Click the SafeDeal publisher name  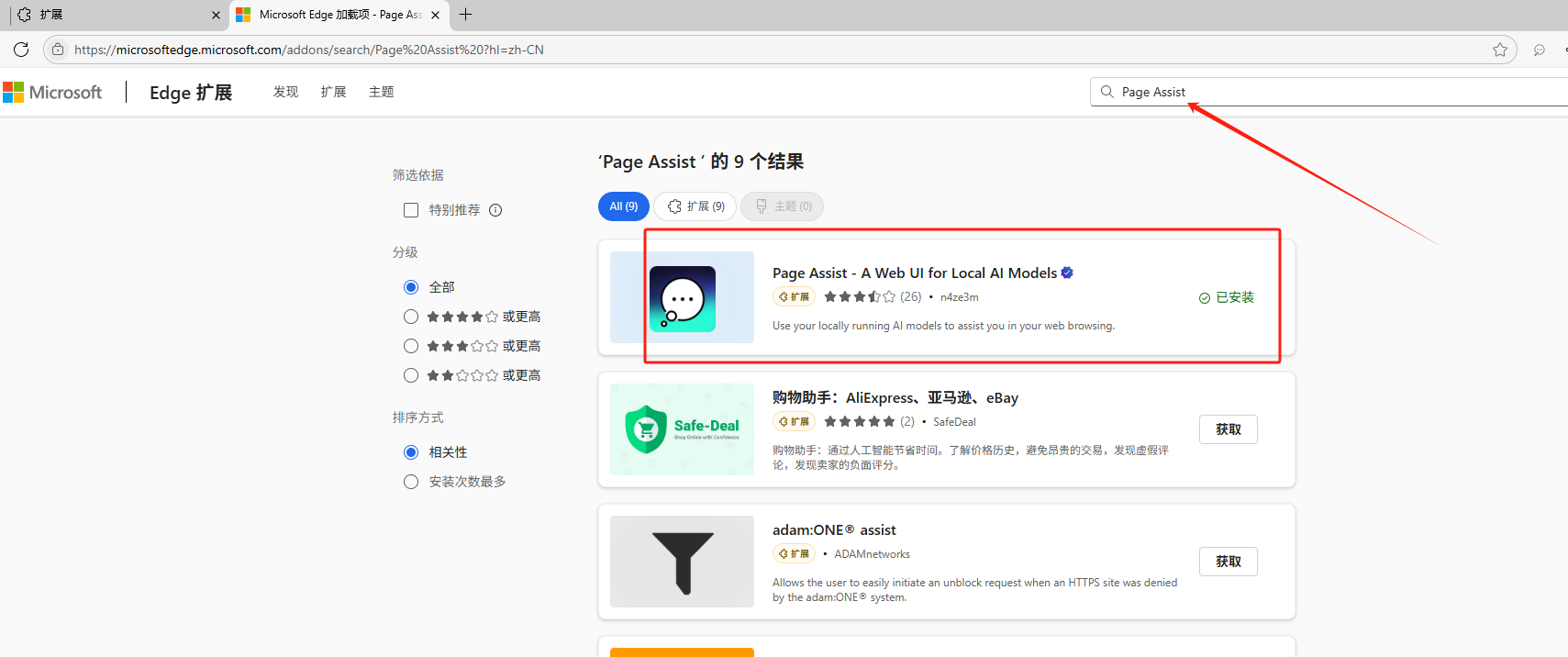click(x=954, y=422)
